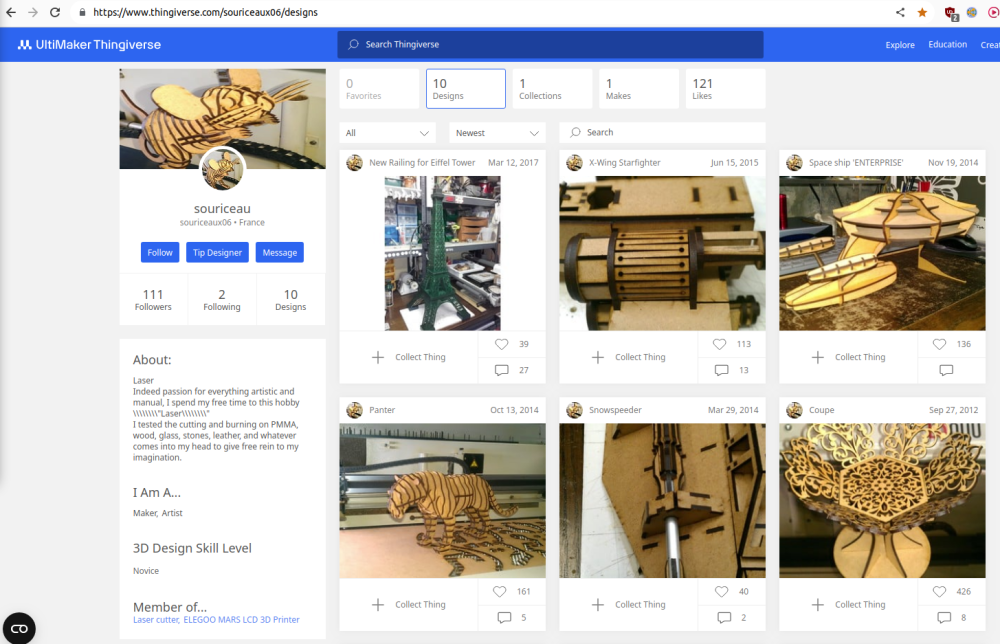Like the Snowspeeder design

tap(721, 592)
